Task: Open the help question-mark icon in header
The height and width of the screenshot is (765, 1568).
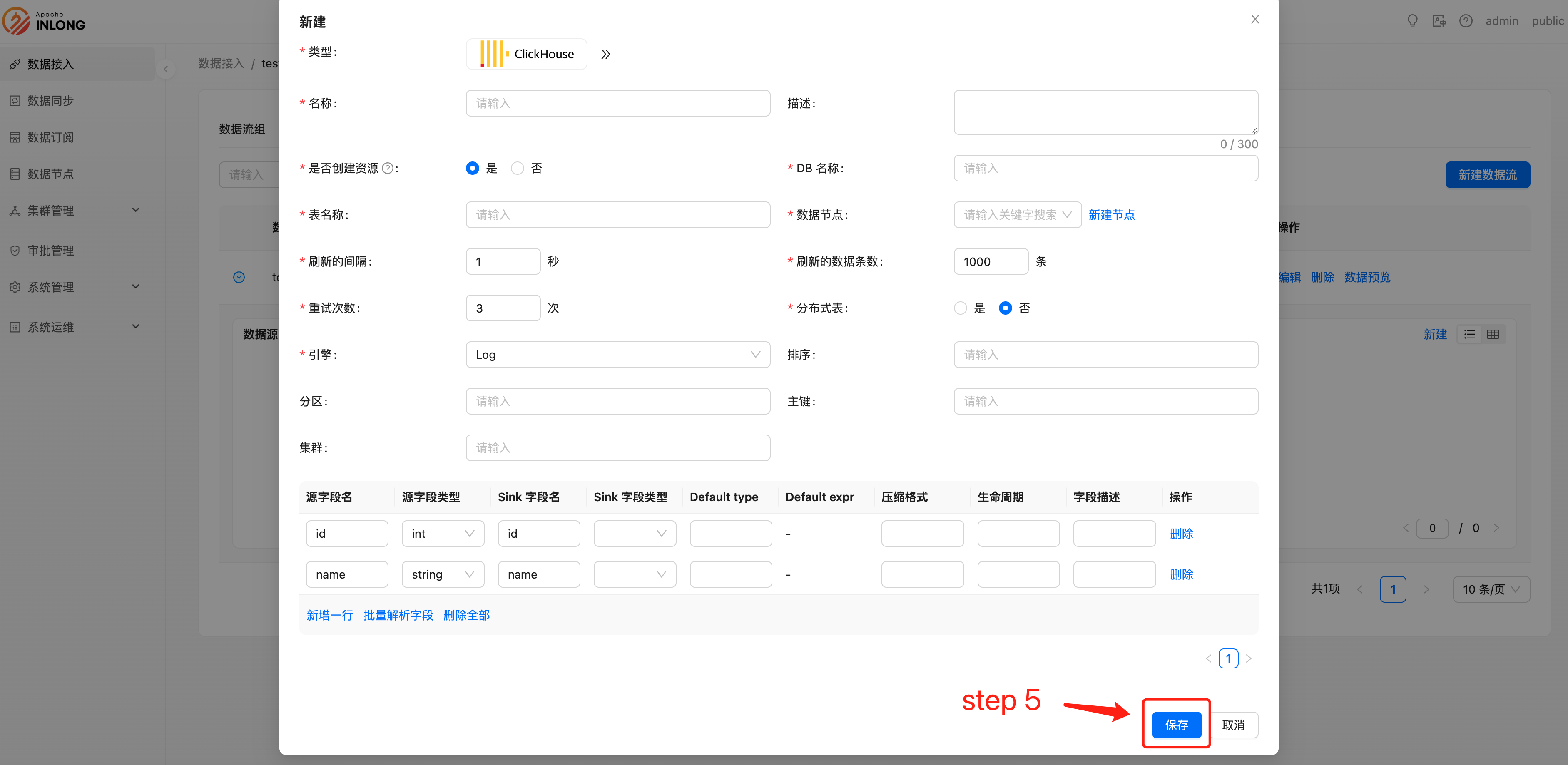Action: tap(1466, 21)
